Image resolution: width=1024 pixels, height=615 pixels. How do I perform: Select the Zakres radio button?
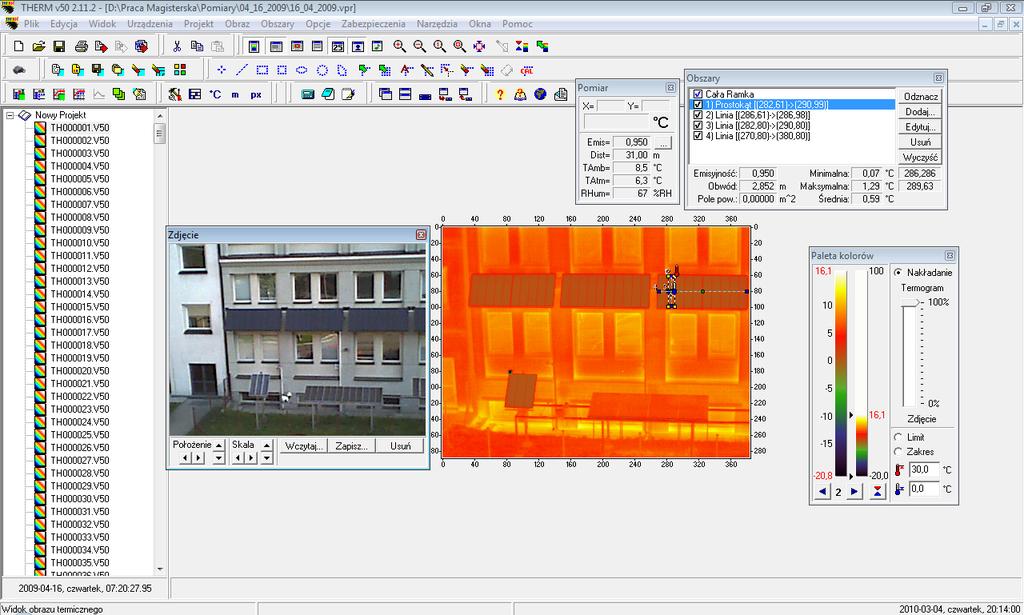(898, 451)
